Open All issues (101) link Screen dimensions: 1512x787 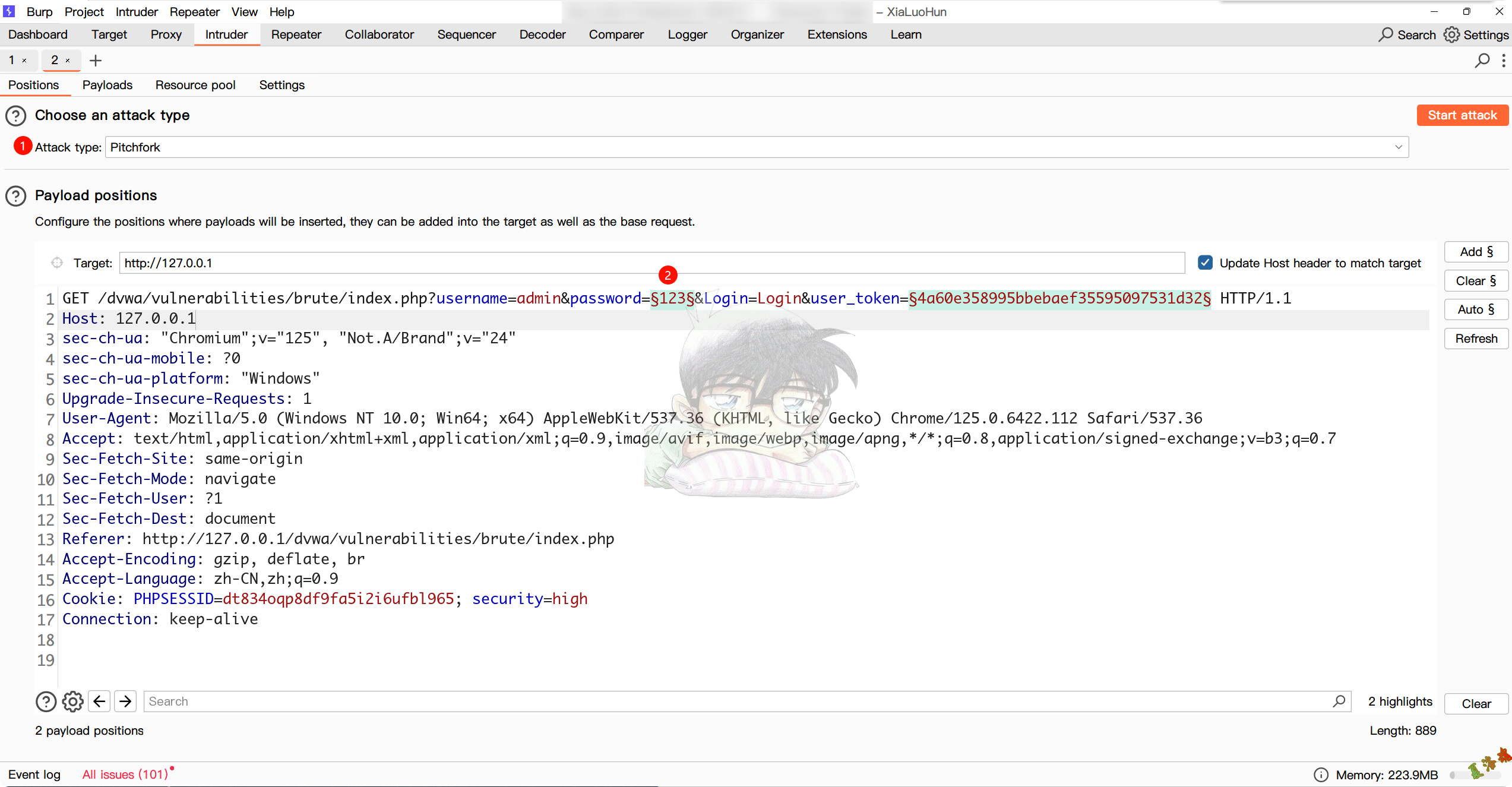tap(125, 775)
